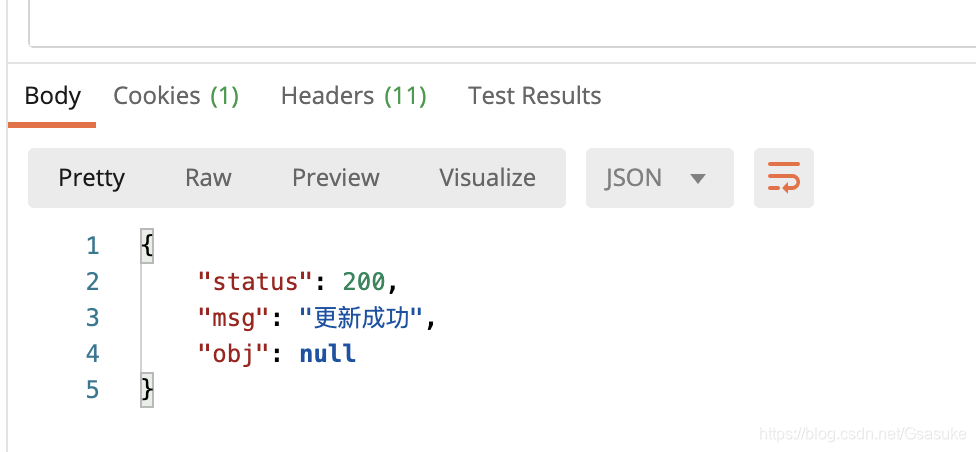Click line number 5 in the gutter

pyautogui.click(x=93, y=390)
